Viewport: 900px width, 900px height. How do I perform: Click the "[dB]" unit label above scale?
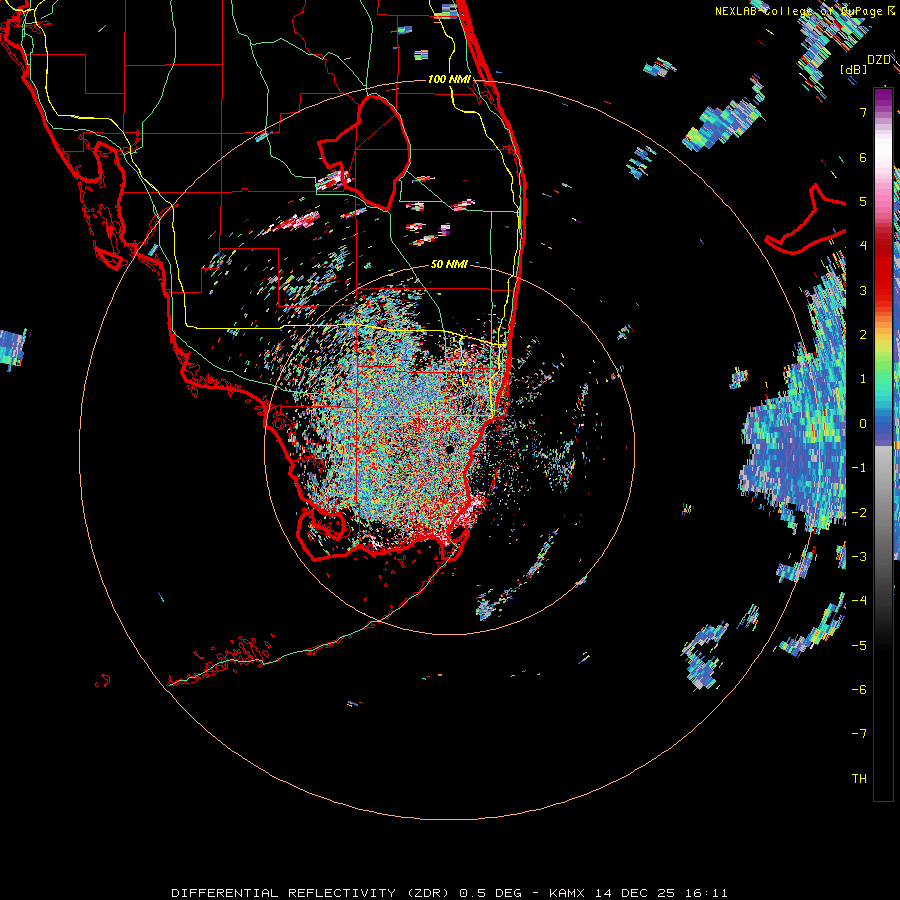click(854, 69)
